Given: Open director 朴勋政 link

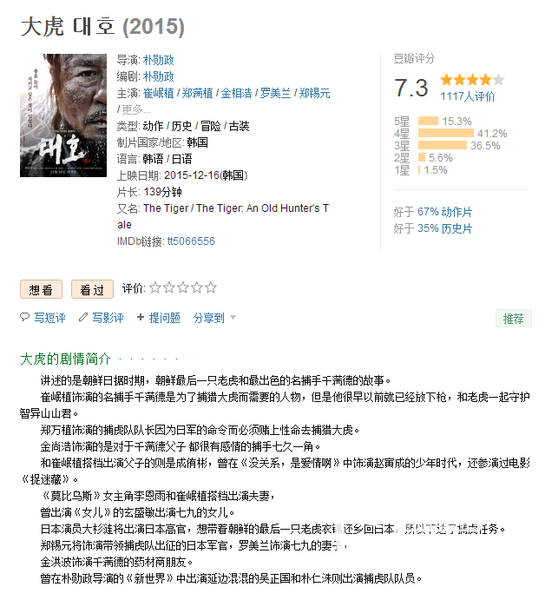Looking at the screenshot, I should 158,60.
